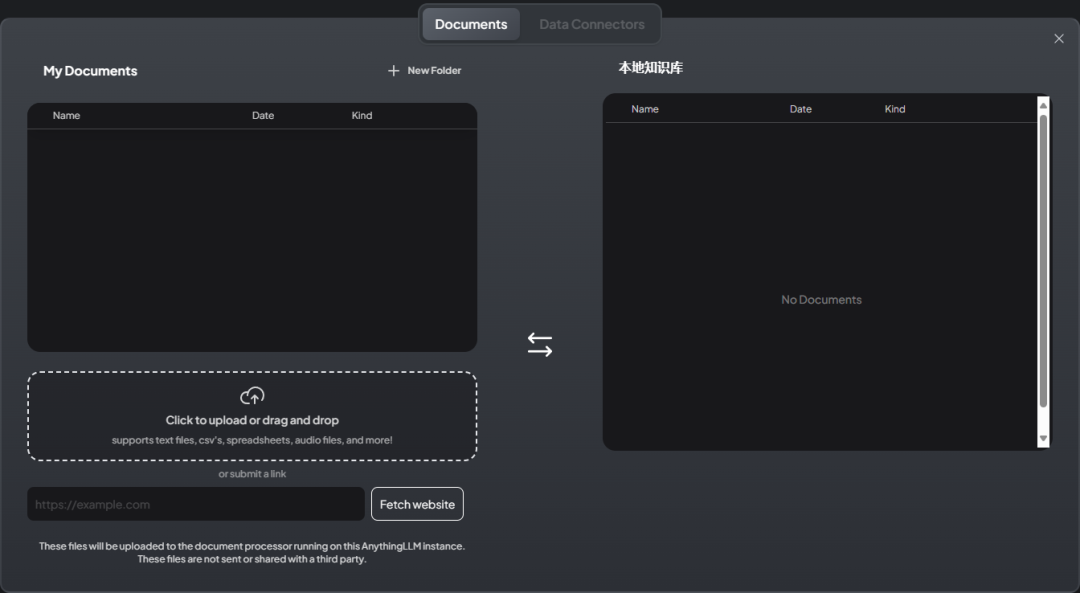Click the empty My Documents file list area
Image resolution: width=1080 pixels, height=593 pixels.
252,240
